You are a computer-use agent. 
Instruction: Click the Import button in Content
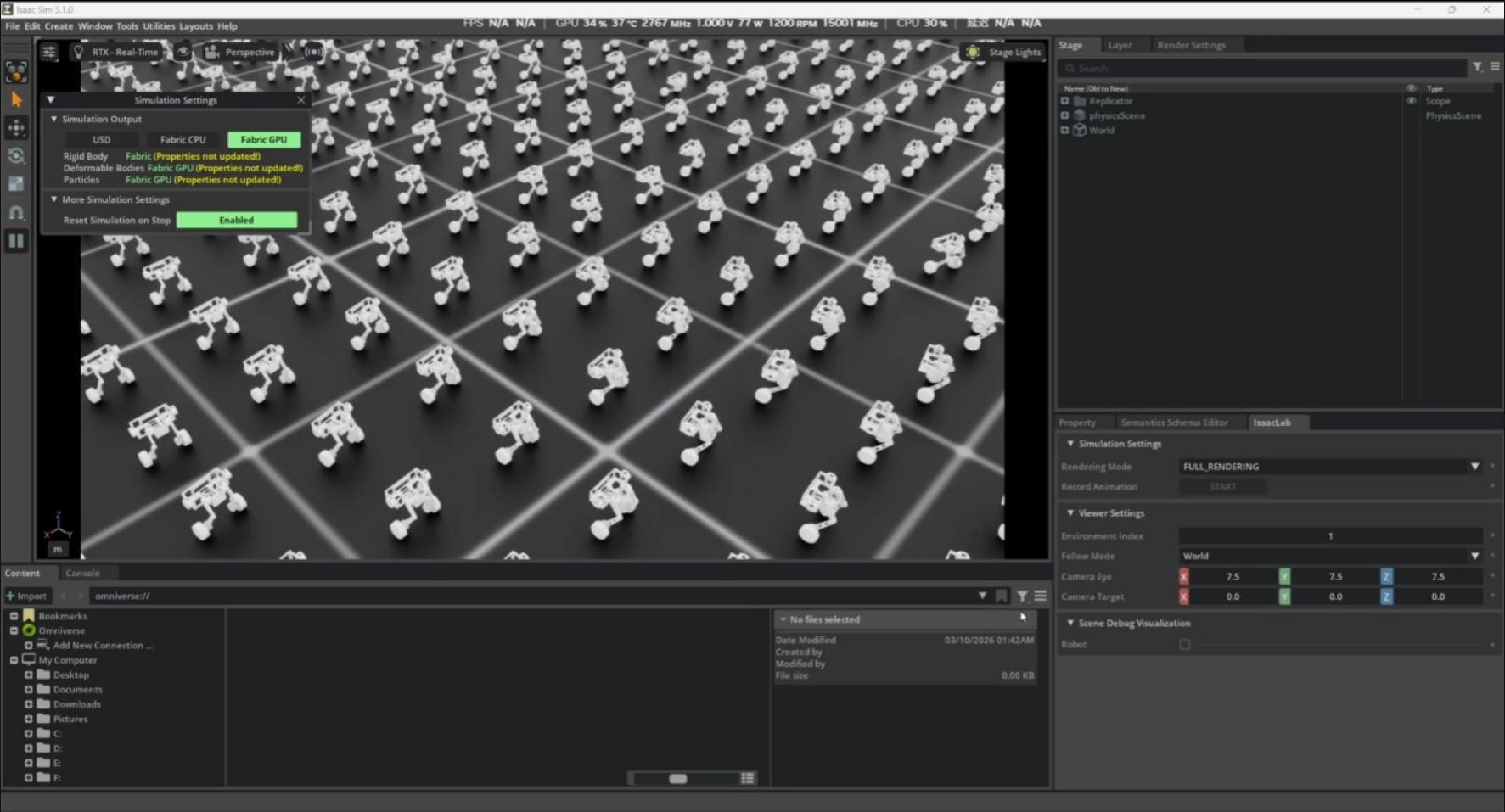click(27, 596)
